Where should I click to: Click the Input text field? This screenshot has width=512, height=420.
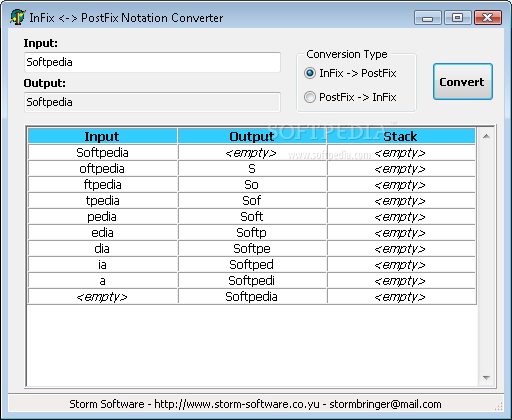click(x=152, y=62)
